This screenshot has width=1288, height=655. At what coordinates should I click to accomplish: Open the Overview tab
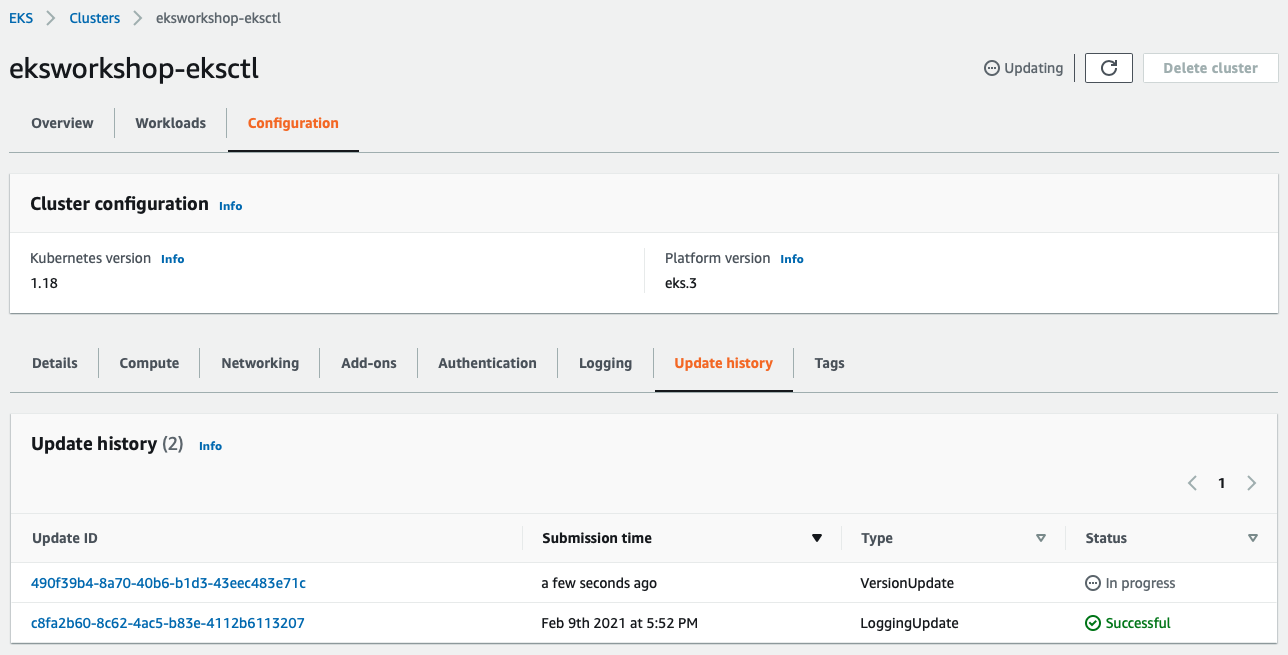point(62,123)
